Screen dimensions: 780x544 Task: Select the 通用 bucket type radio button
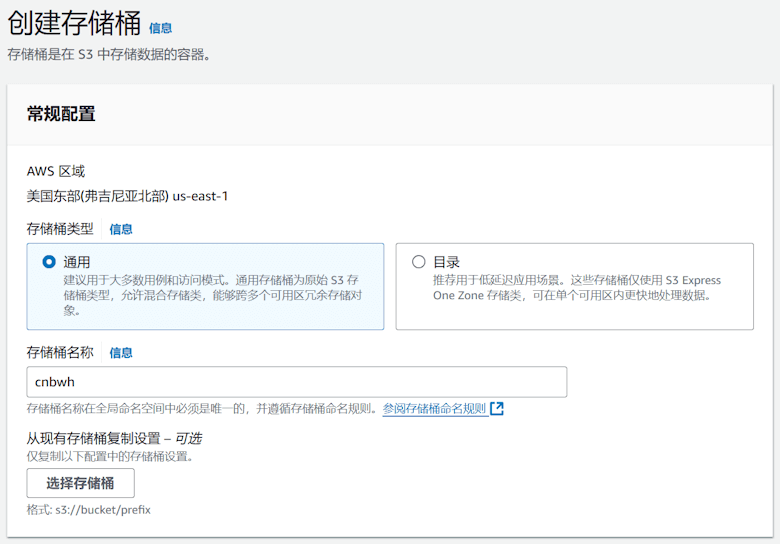point(49,262)
